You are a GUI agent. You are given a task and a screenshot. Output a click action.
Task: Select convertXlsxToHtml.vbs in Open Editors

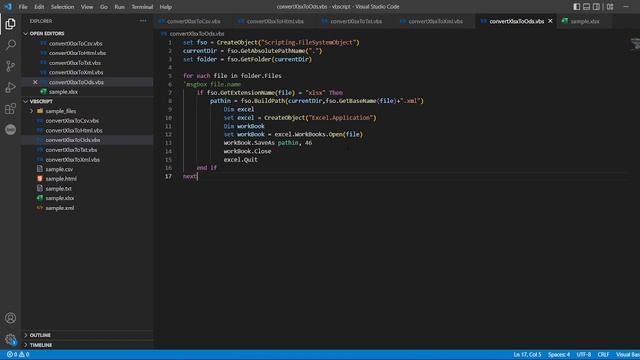pyautogui.click(x=77, y=53)
